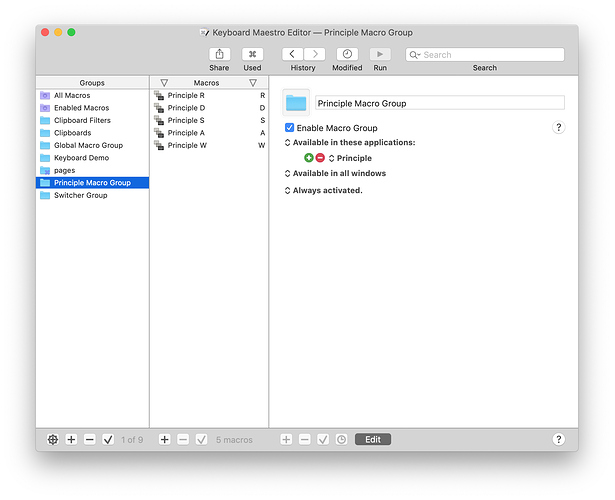Add a new macro group
Image resolution: width=615 pixels, height=500 pixels.
pos(71,440)
